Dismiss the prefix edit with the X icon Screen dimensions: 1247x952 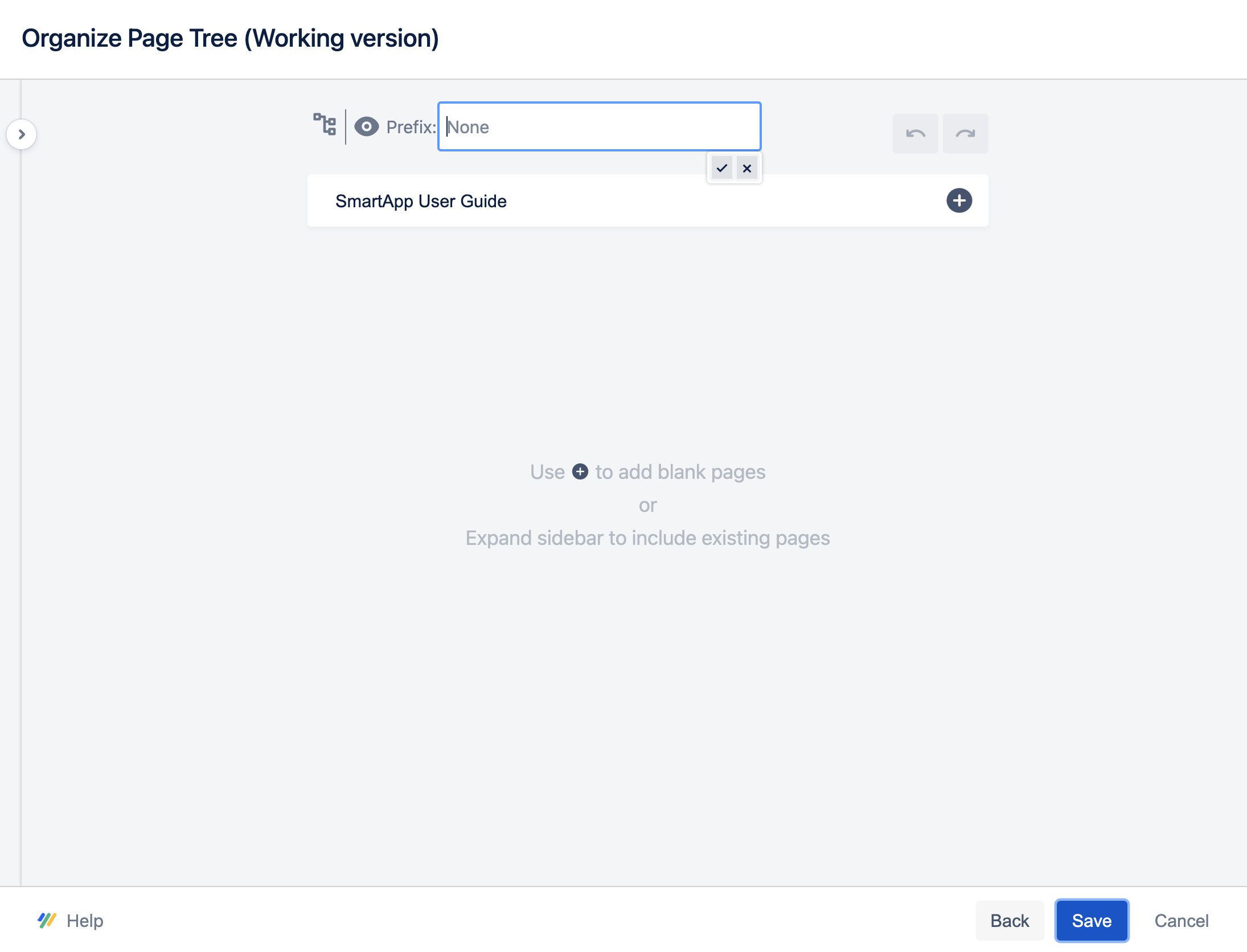(x=747, y=168)
